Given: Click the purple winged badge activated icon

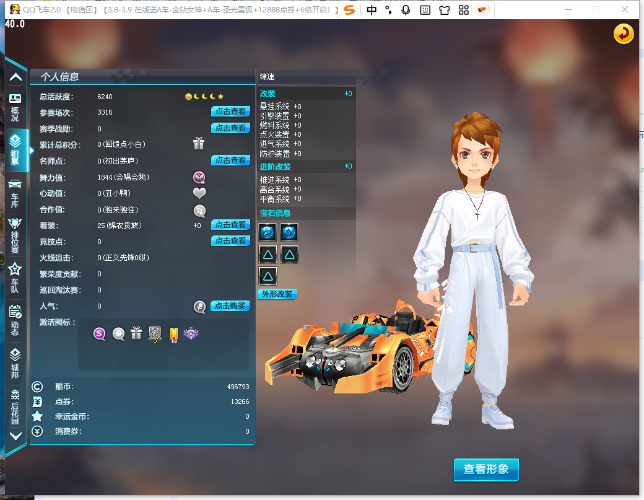Looking at the screenshot, I should (x=191, y=333).
